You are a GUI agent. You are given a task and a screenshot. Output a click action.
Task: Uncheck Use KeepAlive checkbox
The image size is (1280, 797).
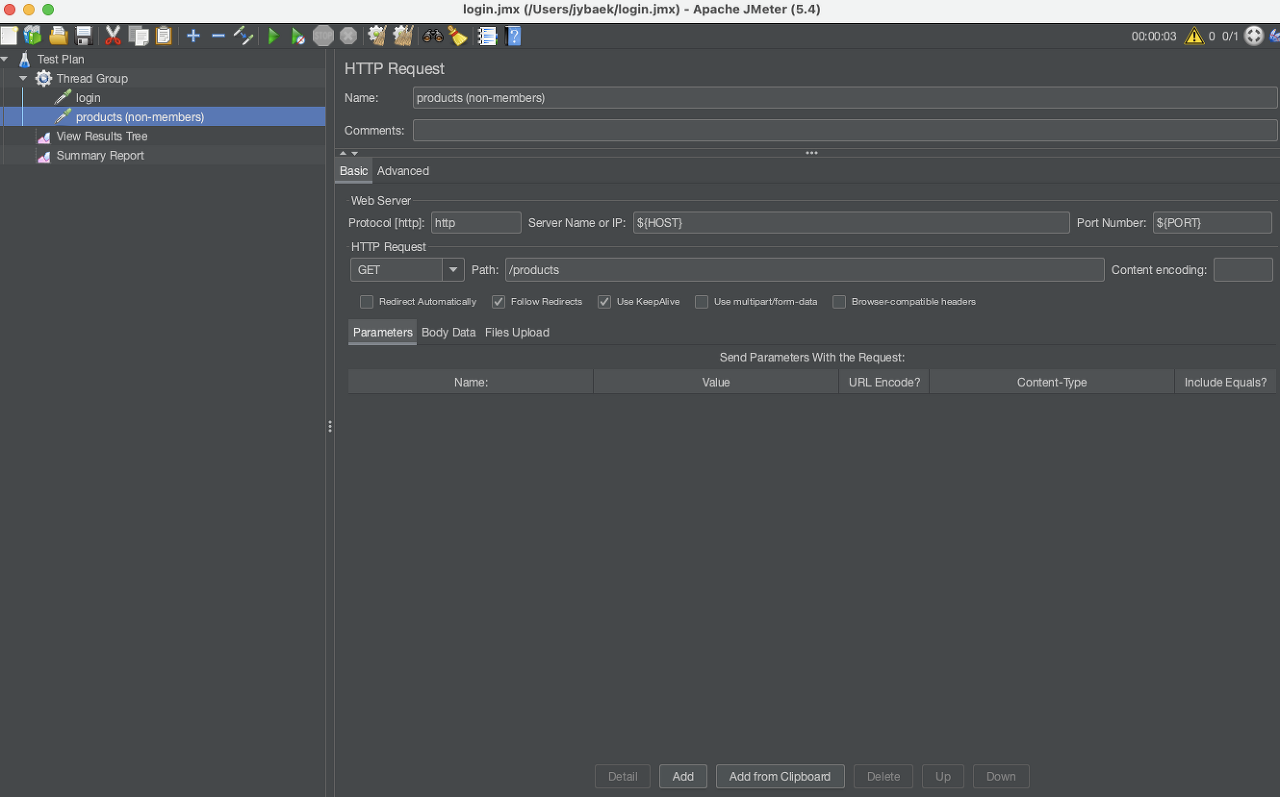point(604,302)
